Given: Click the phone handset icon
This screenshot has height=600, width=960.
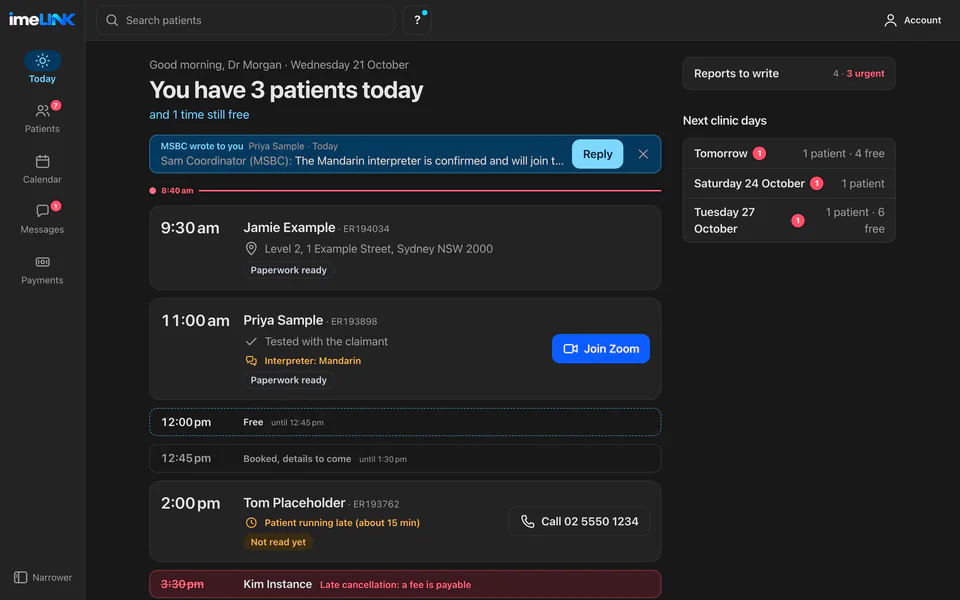Looking at the screenshot, I should 527,522.
